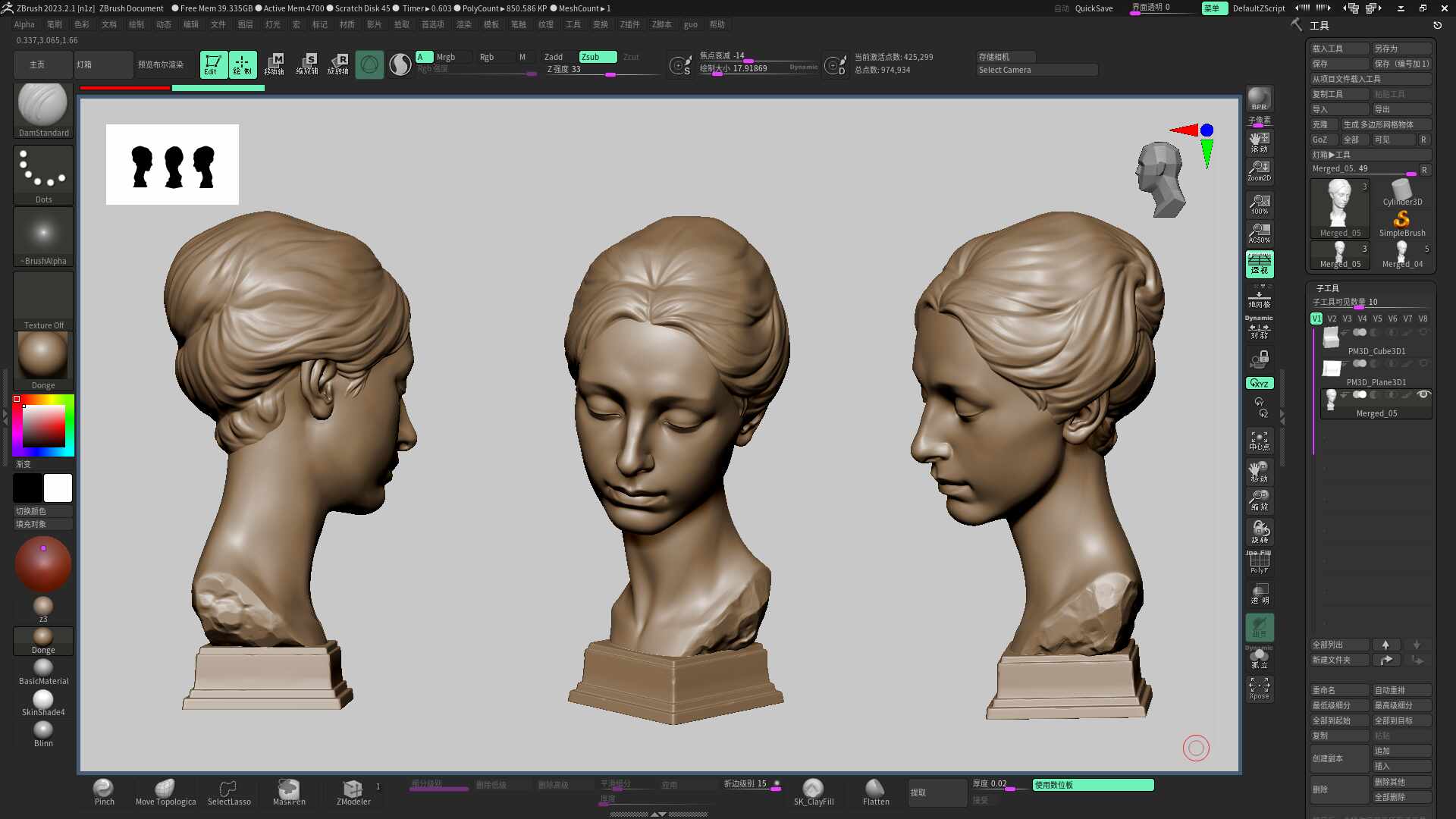Select the Pinch brush icon
1456x819 pixels.
pyautogui.click(x=103, y=789)
